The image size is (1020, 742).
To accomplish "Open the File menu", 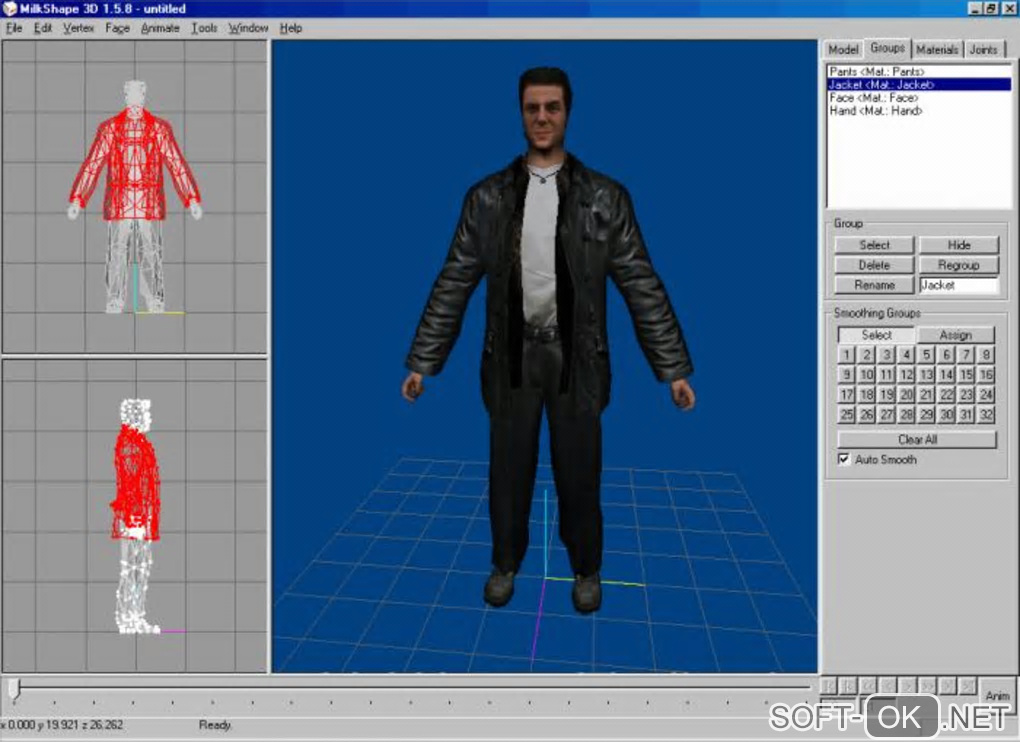I will pos(14,28).
